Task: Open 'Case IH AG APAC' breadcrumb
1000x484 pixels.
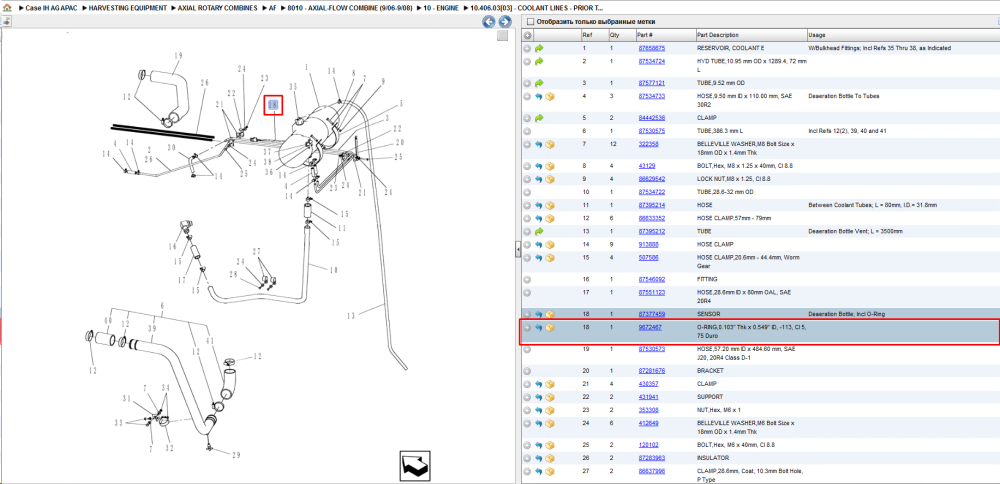Action: [x=52, y=9]
